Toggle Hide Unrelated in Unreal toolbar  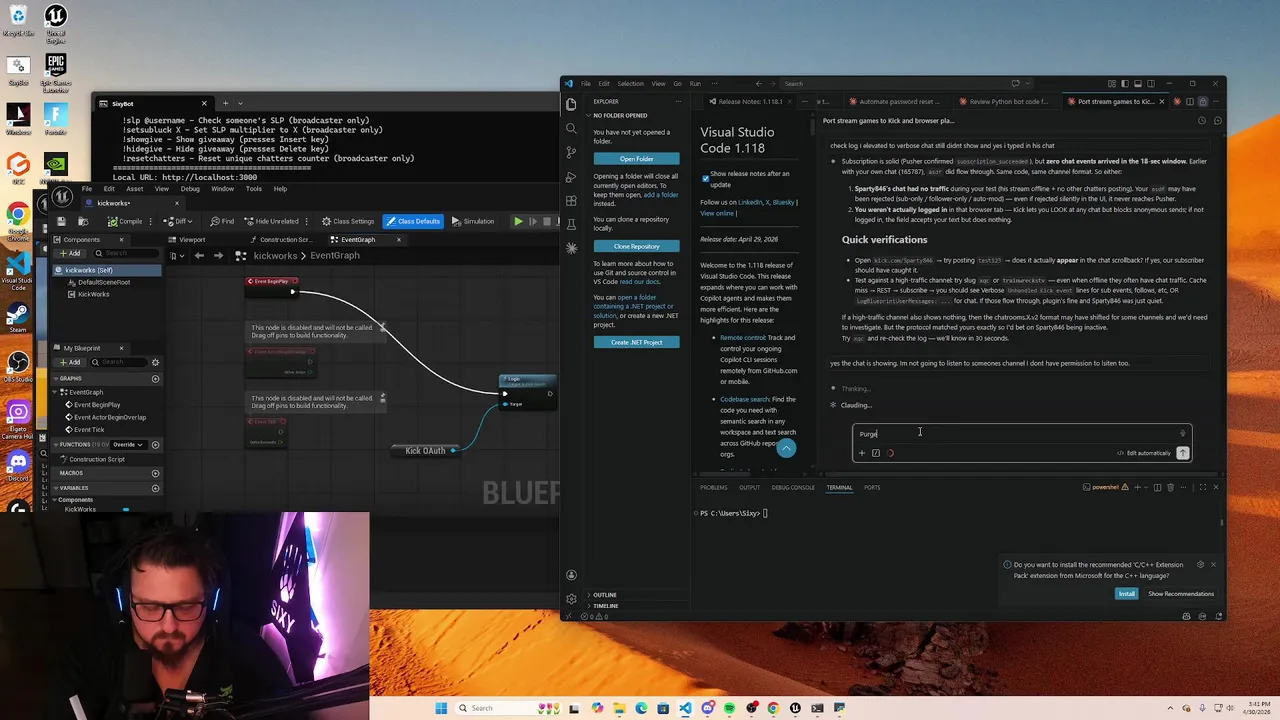[271, 221]
